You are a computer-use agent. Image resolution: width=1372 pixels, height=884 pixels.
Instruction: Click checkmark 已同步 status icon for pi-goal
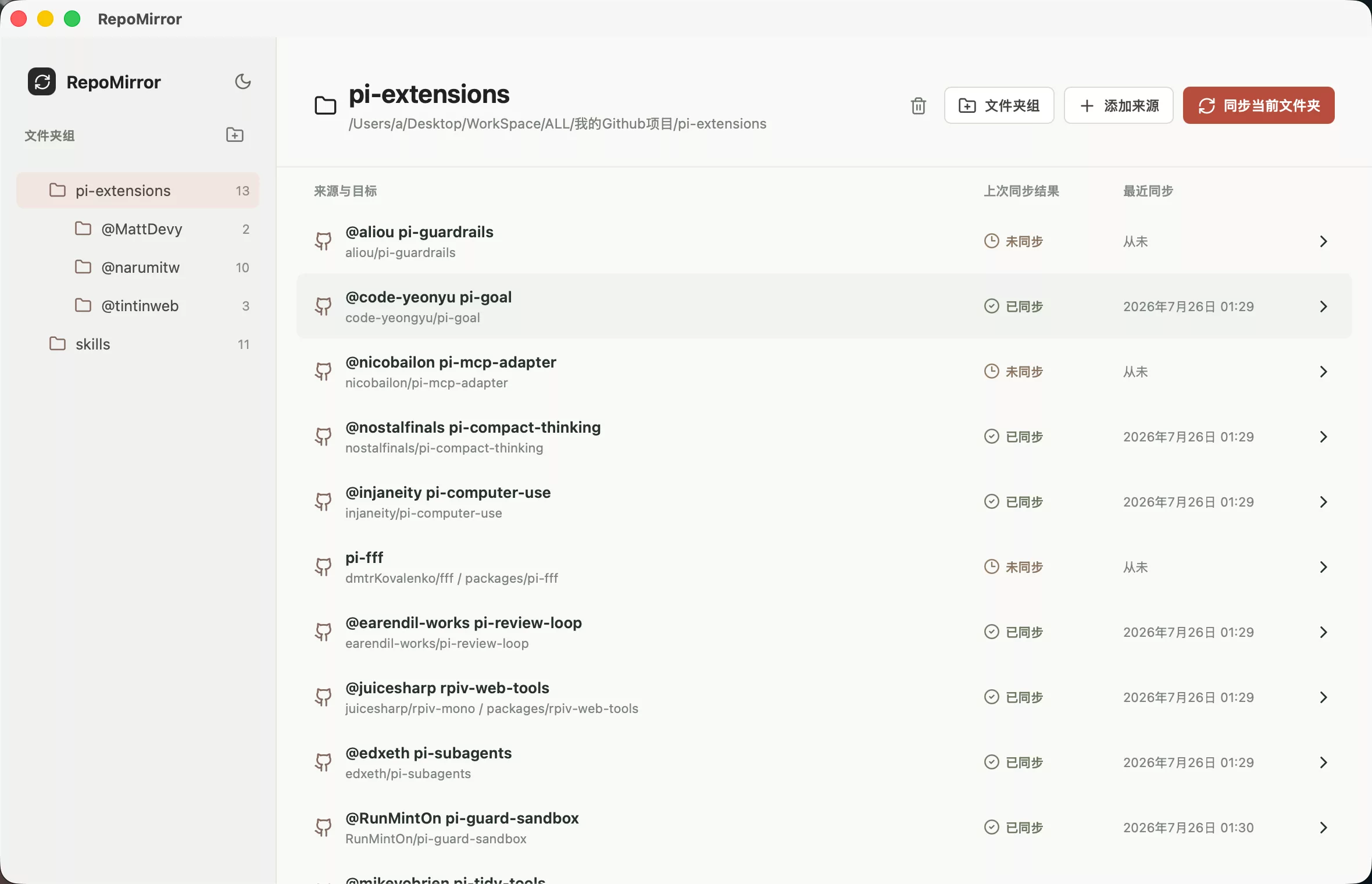[991, 306]
